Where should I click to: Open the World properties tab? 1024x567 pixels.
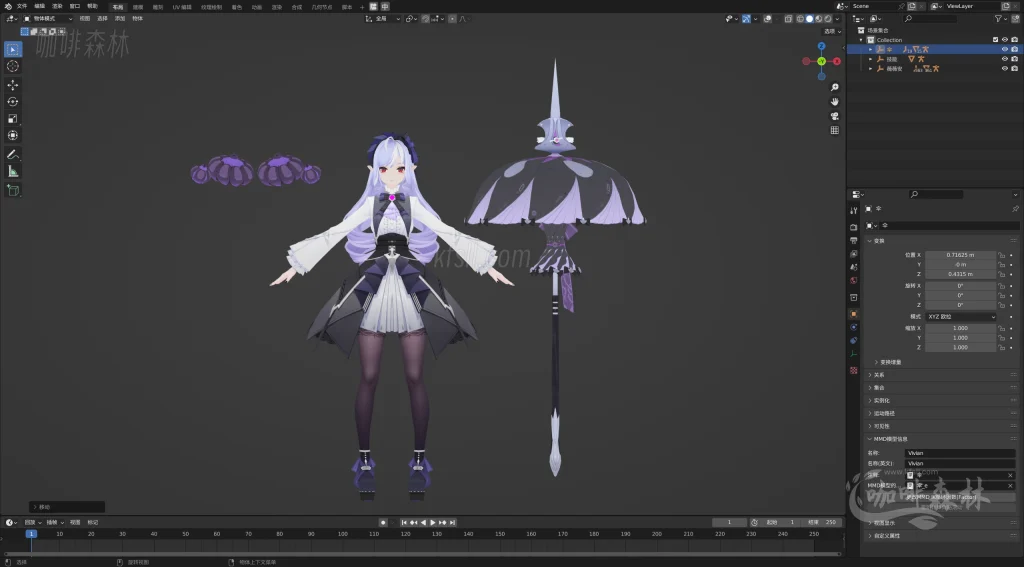pyautogui.click(x=854, y=280)
